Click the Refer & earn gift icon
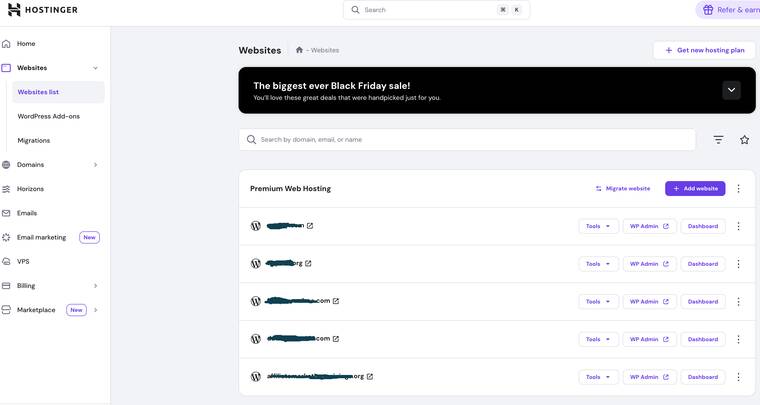This screenshot has width=760, height=405. [708, 10]
